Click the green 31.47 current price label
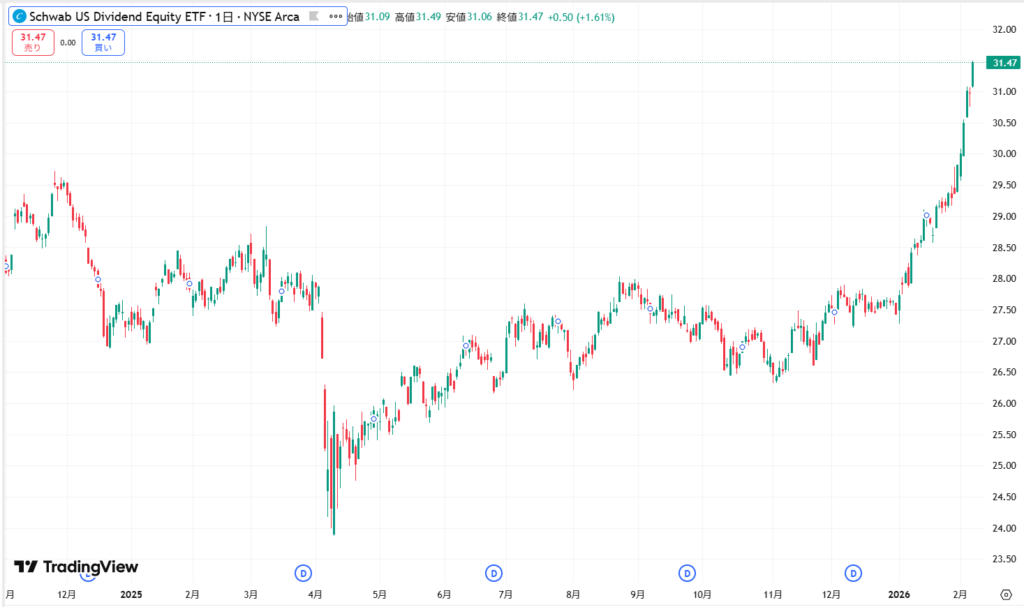This screenshot has height=607, width=1024. point(1003,63)
